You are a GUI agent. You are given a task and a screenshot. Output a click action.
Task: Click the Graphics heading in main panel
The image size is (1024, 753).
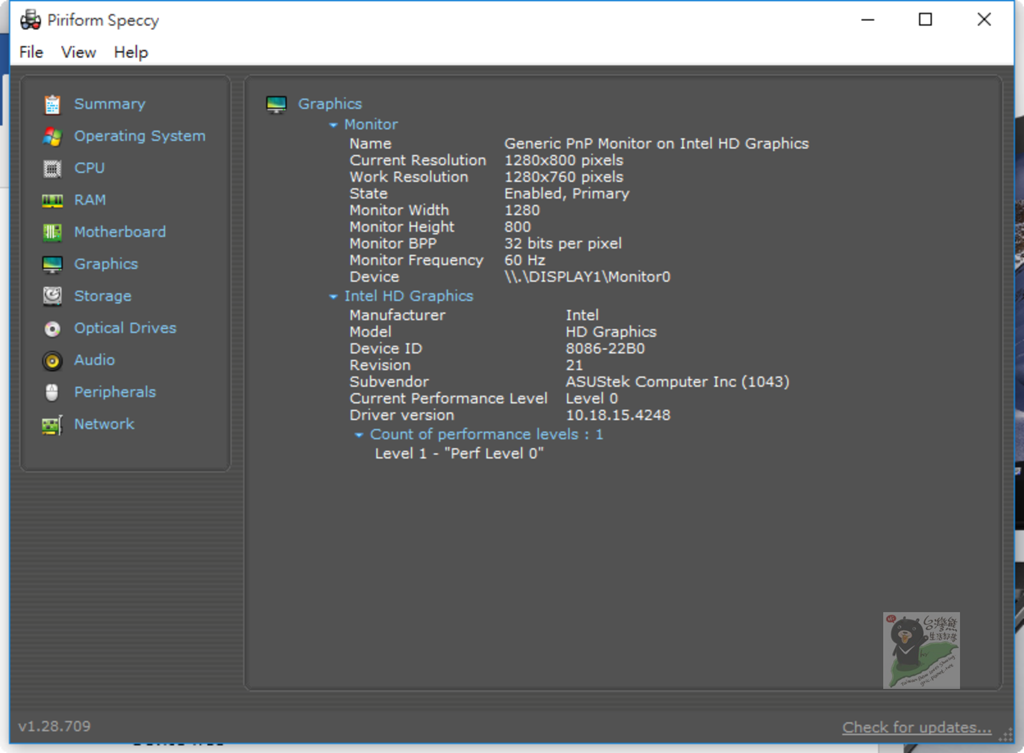click(x=330, y=104)
